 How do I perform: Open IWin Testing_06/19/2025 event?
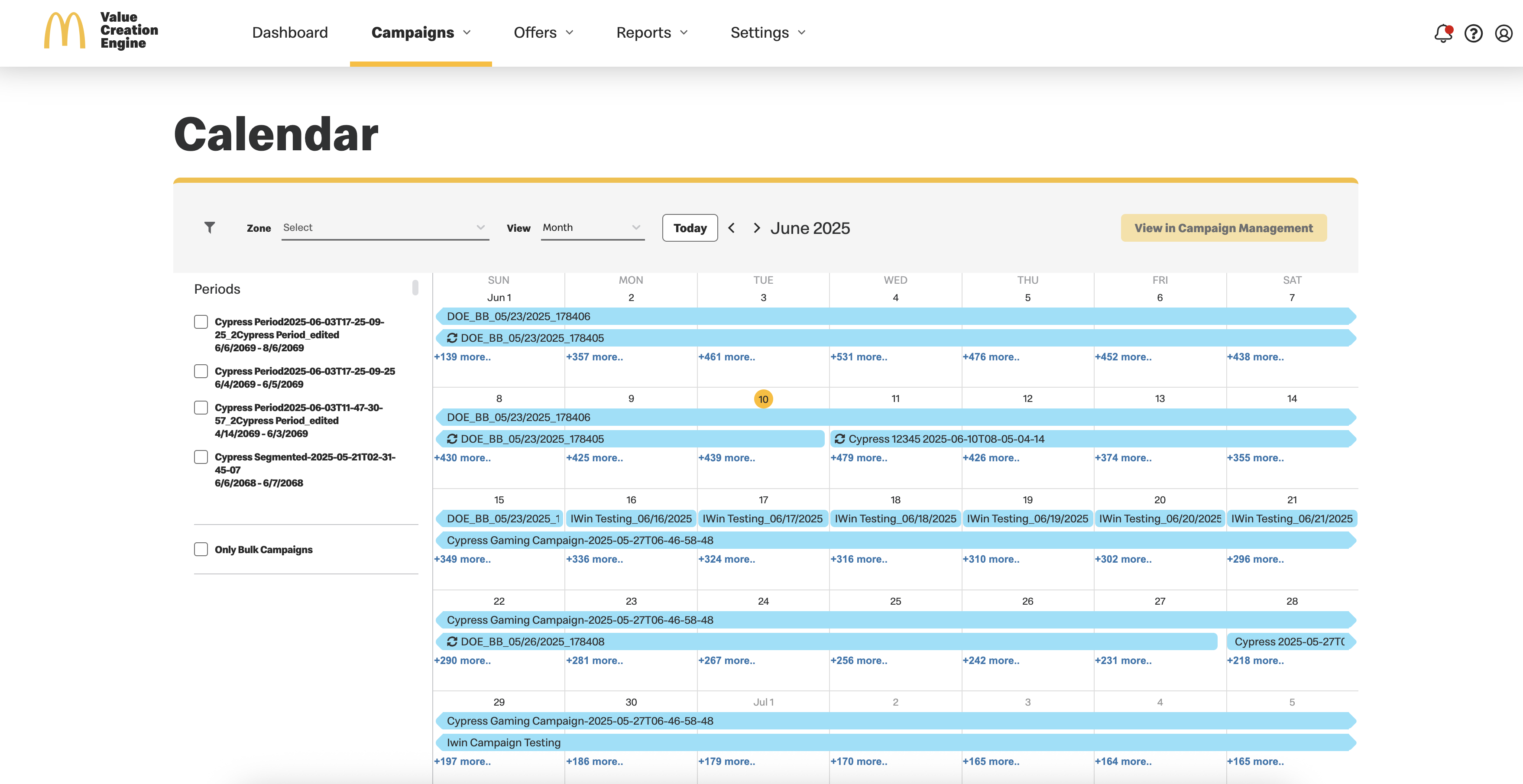tap(1027, 518)
